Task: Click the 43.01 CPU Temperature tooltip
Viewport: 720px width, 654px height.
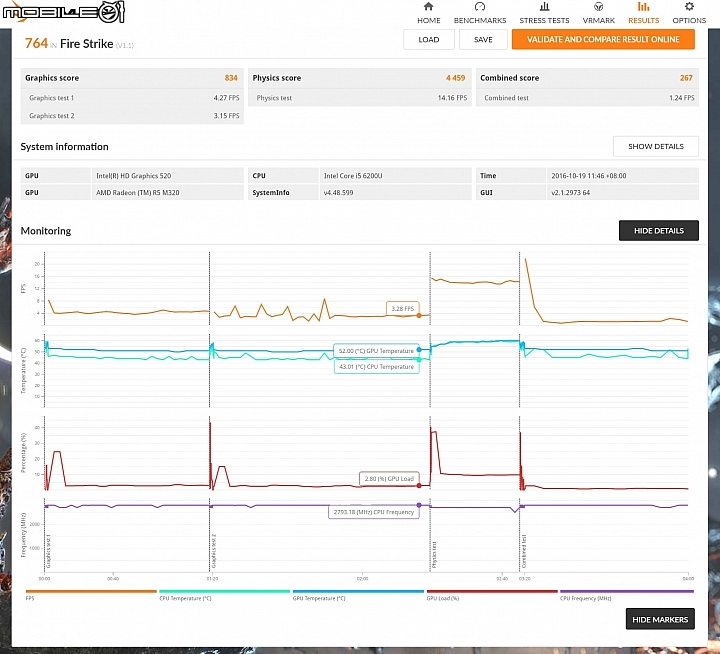Action: point(376,366)
